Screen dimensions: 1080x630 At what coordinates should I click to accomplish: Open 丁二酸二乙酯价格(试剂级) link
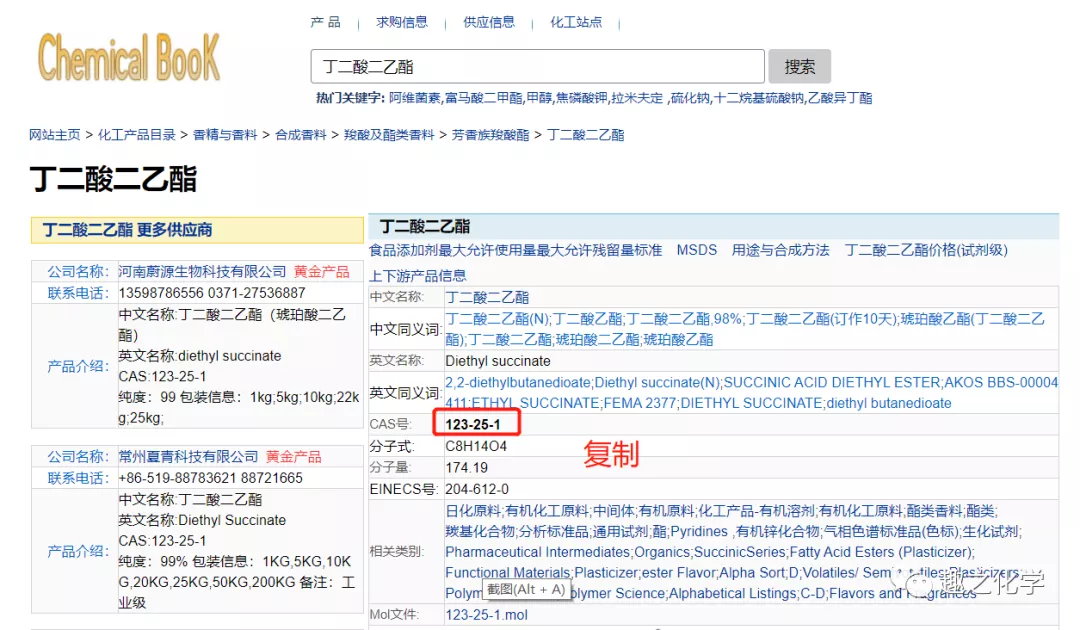pos(926,250)
